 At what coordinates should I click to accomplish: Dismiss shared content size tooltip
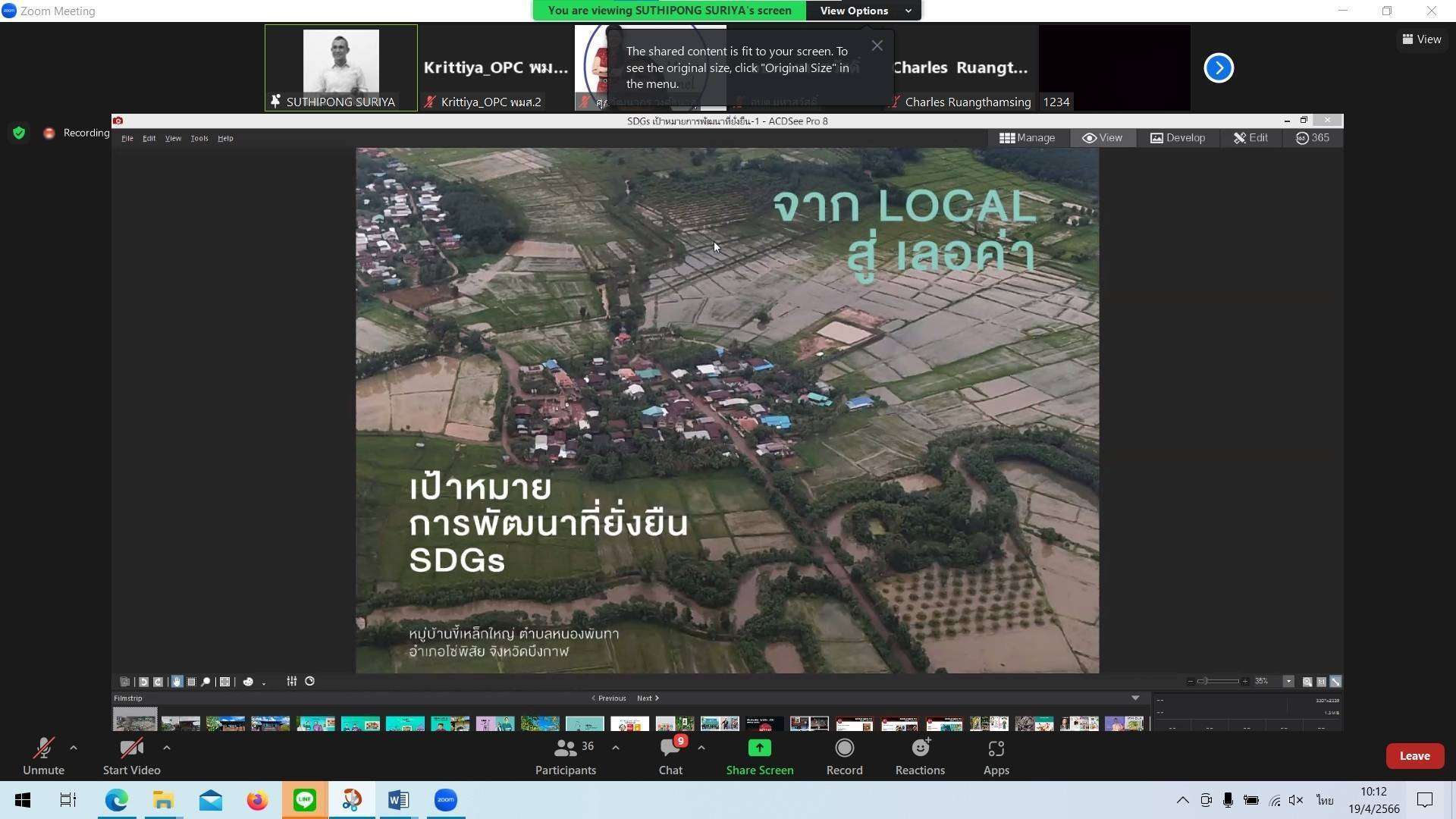pos(877,46)
